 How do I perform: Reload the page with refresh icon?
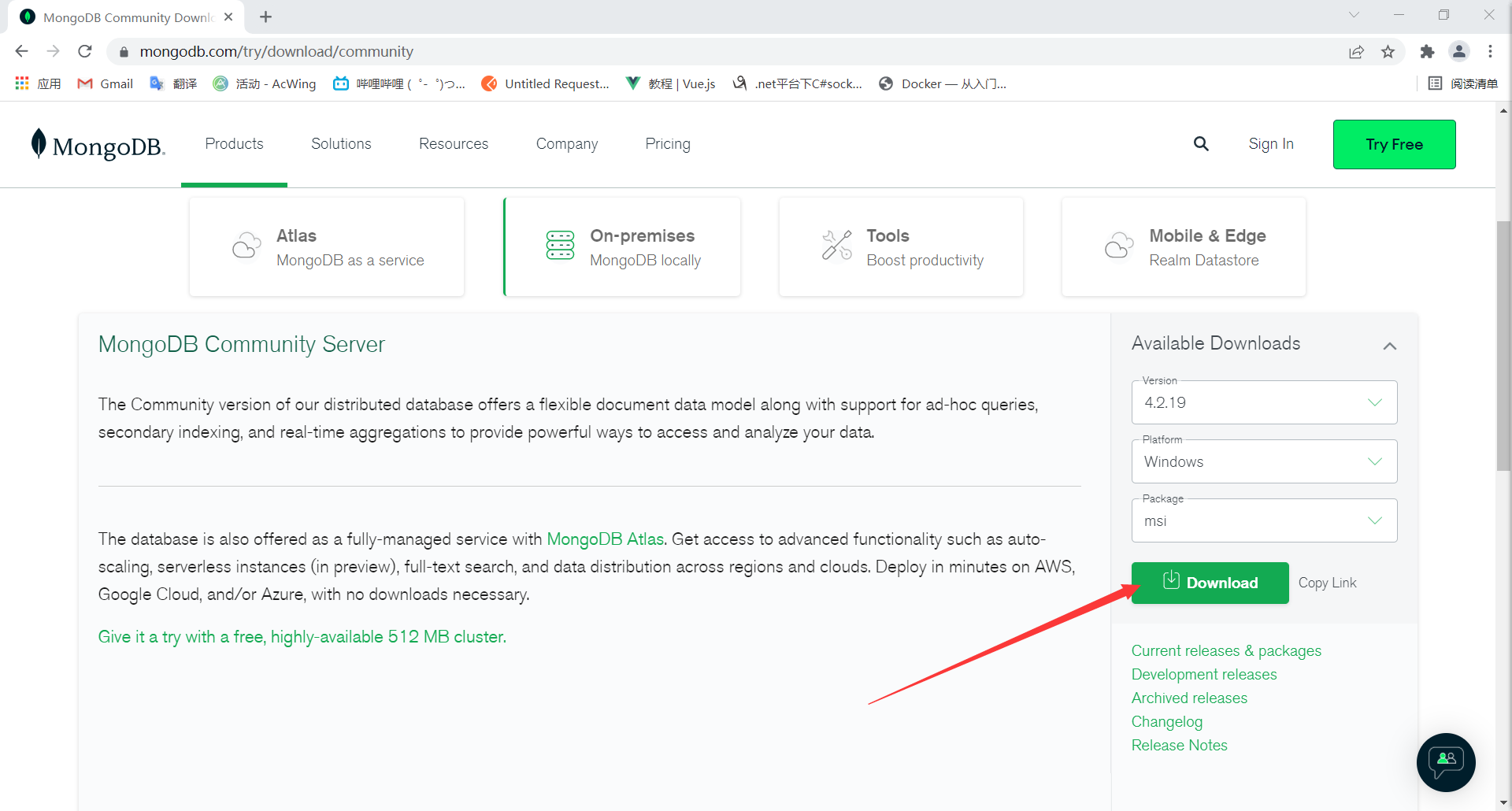tap(85, 51)
